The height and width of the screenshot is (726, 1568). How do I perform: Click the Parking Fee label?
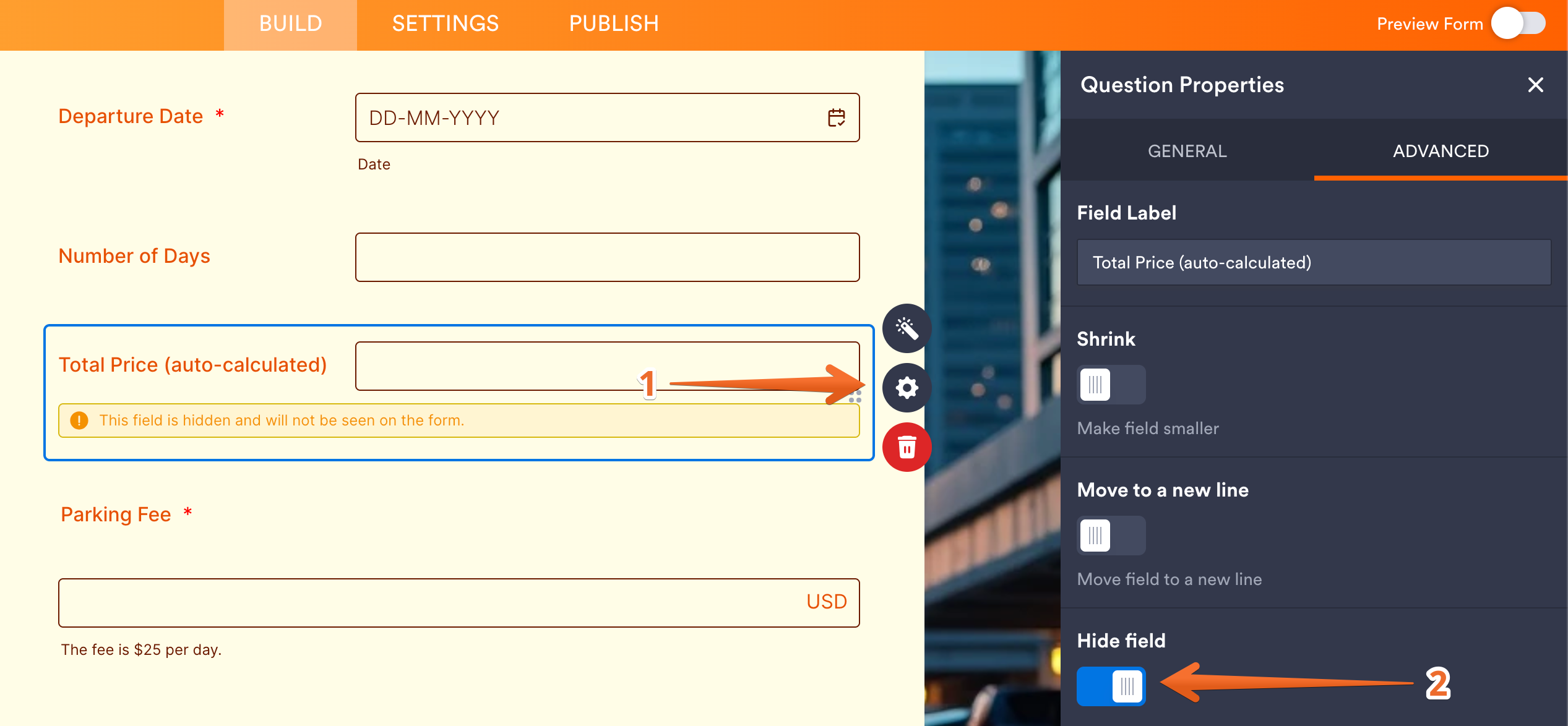pos(116,515)
